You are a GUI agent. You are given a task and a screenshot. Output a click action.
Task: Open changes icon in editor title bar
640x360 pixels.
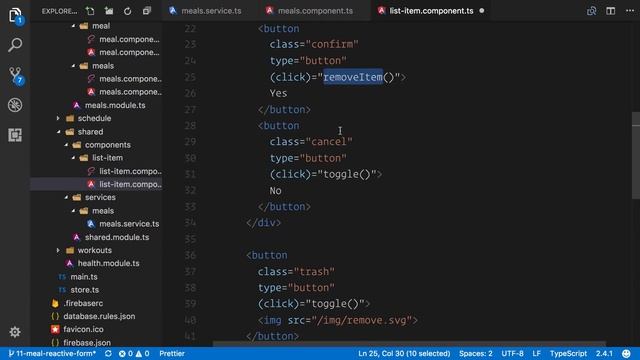591,11
